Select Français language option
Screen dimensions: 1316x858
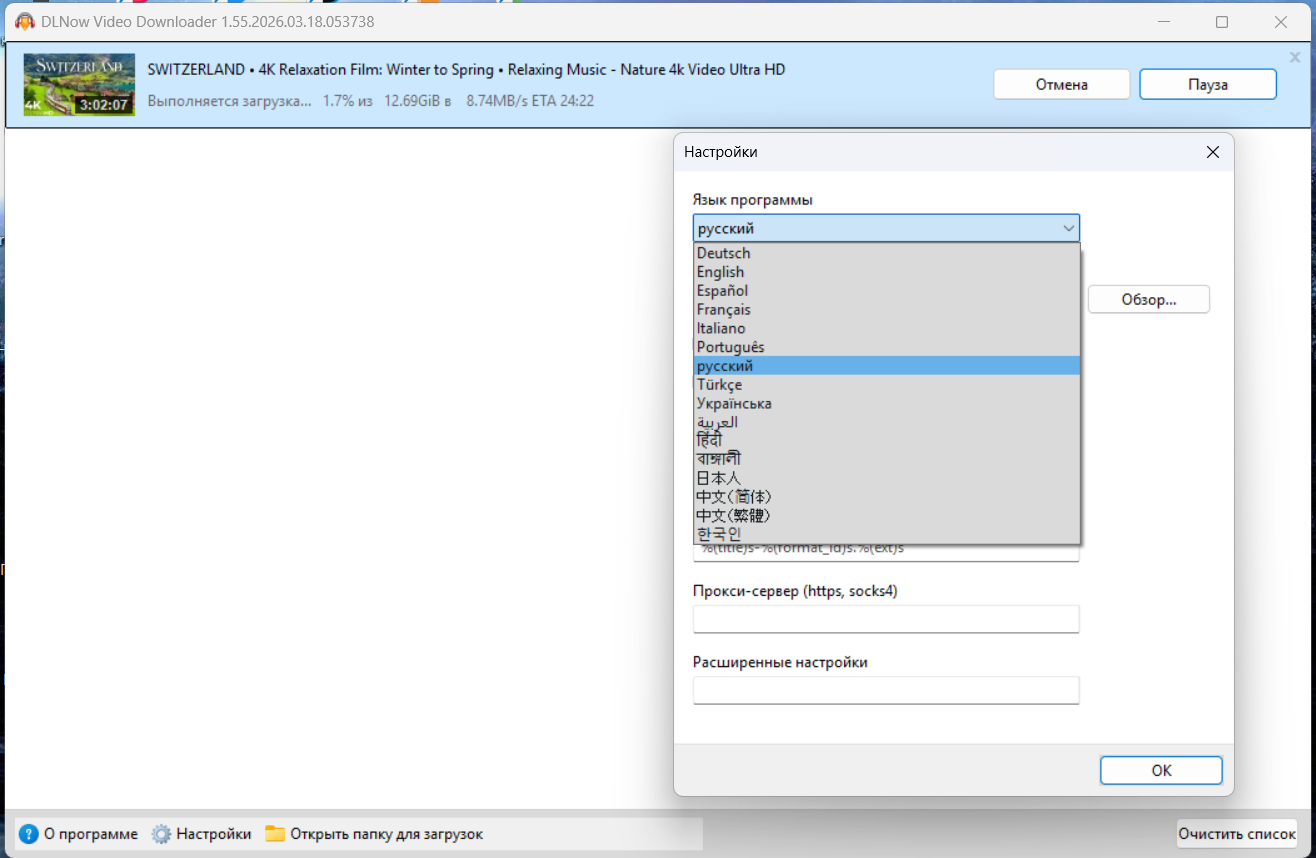[723, 310]
